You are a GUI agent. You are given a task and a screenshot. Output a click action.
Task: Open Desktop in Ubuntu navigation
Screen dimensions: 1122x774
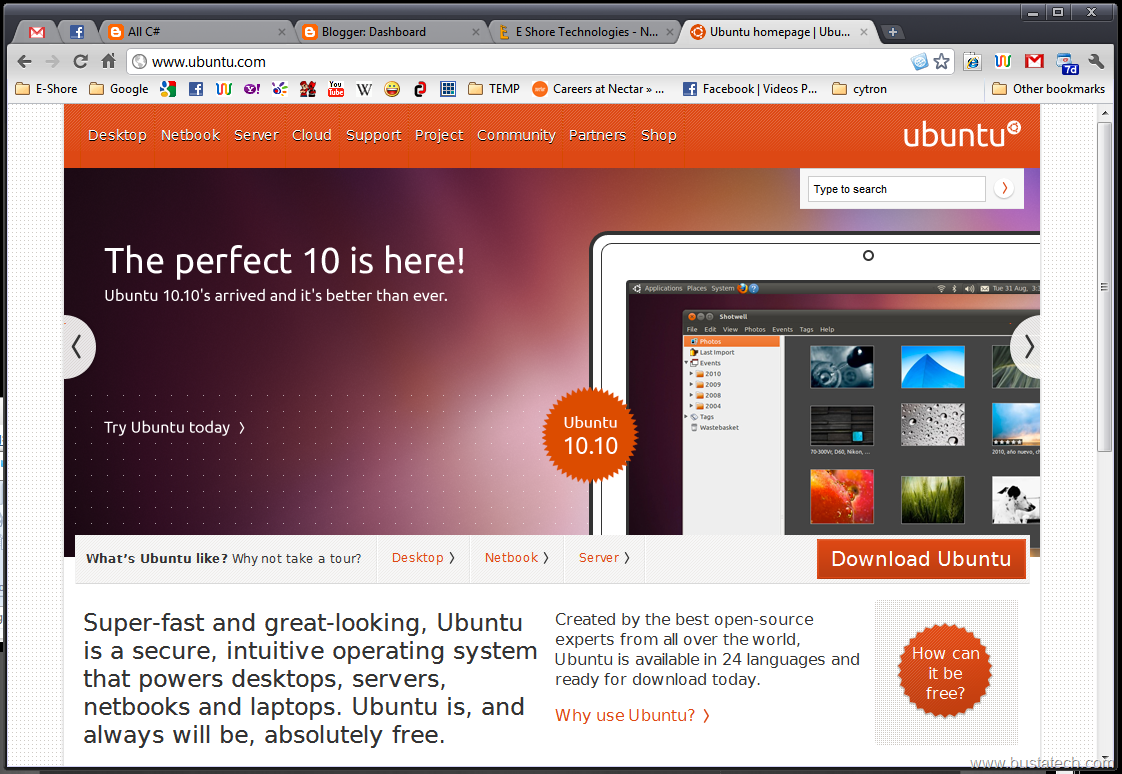pyautogui.click(x=117, y=135)
